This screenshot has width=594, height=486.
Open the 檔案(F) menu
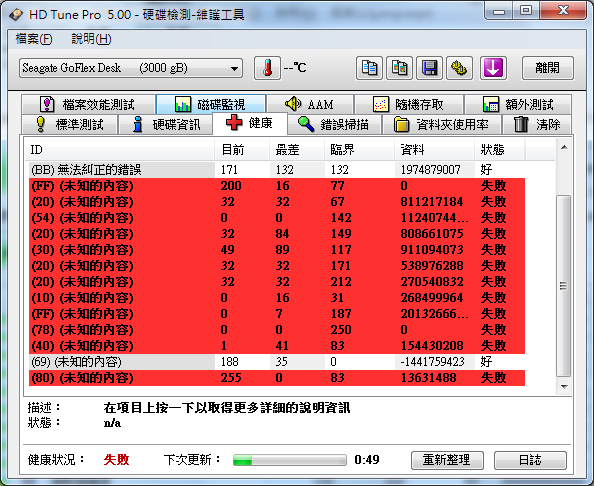(x=34, y=39)
